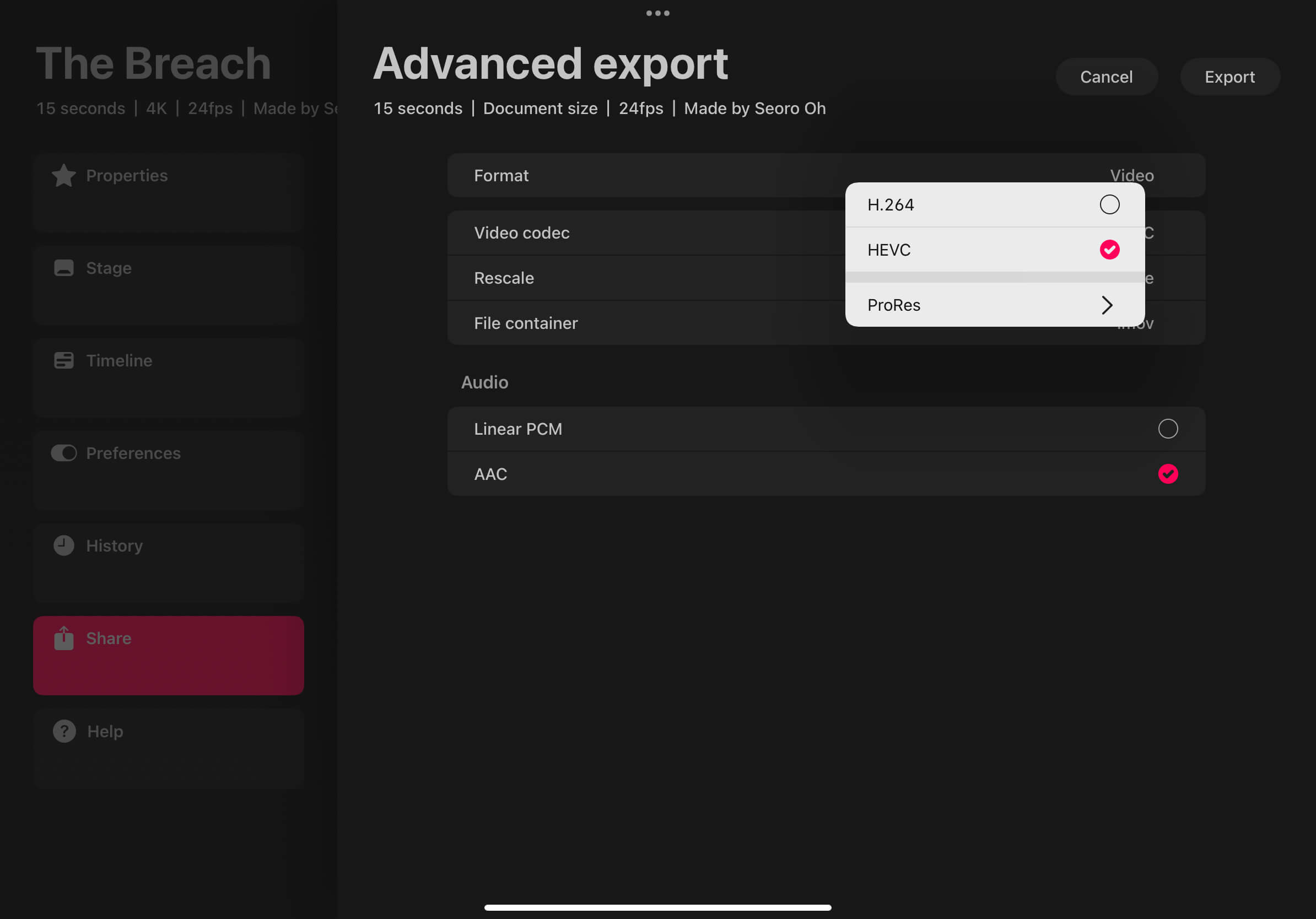This screenshot has height=919, width=1316.
Task: Choose HEVC from the codec menu
Action: coord(993,249)
